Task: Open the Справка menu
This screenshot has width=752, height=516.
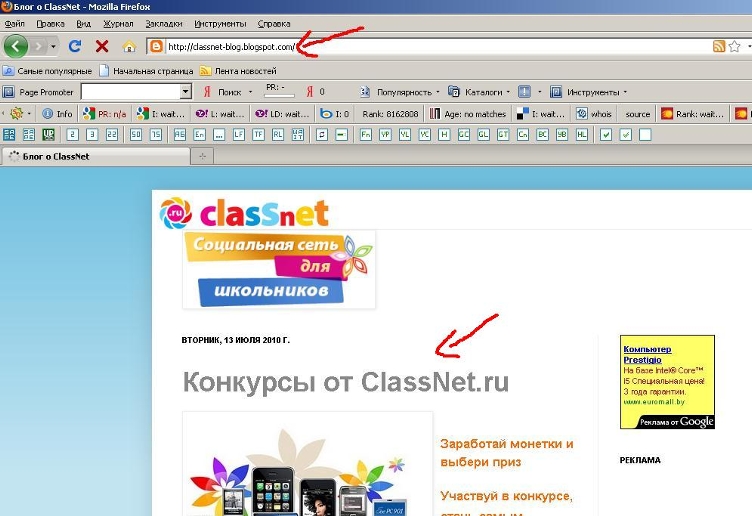Action: tap(274, 23)
